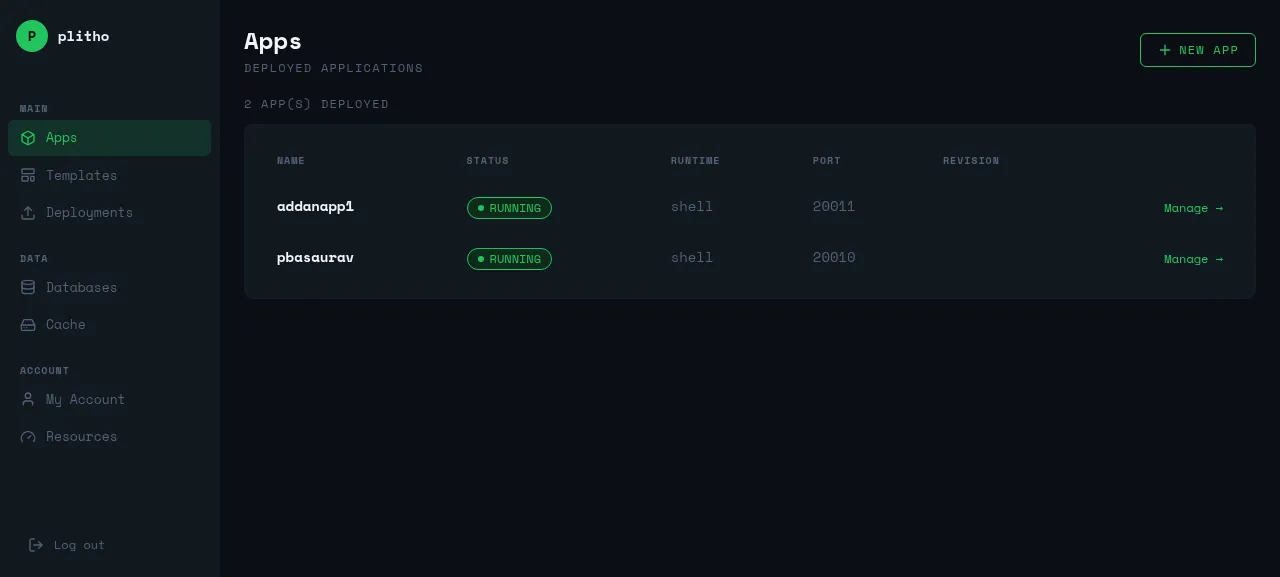
Task: Click the green P avatar logo
Action: 32,36
